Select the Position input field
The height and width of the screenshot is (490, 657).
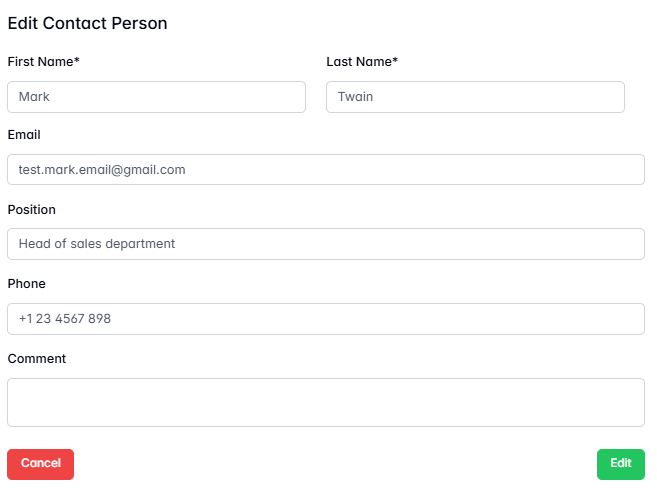point(325,244)
